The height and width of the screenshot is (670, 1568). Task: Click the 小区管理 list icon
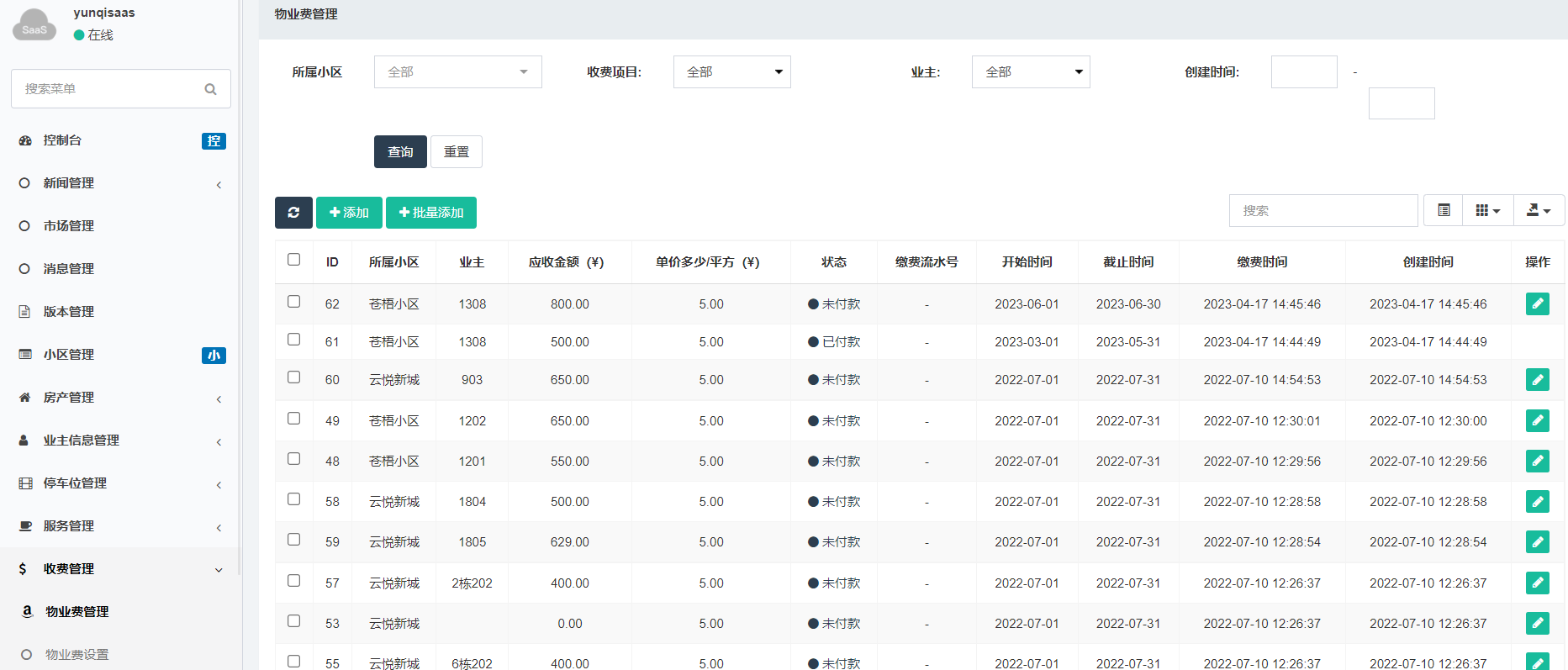pos(25,354)
